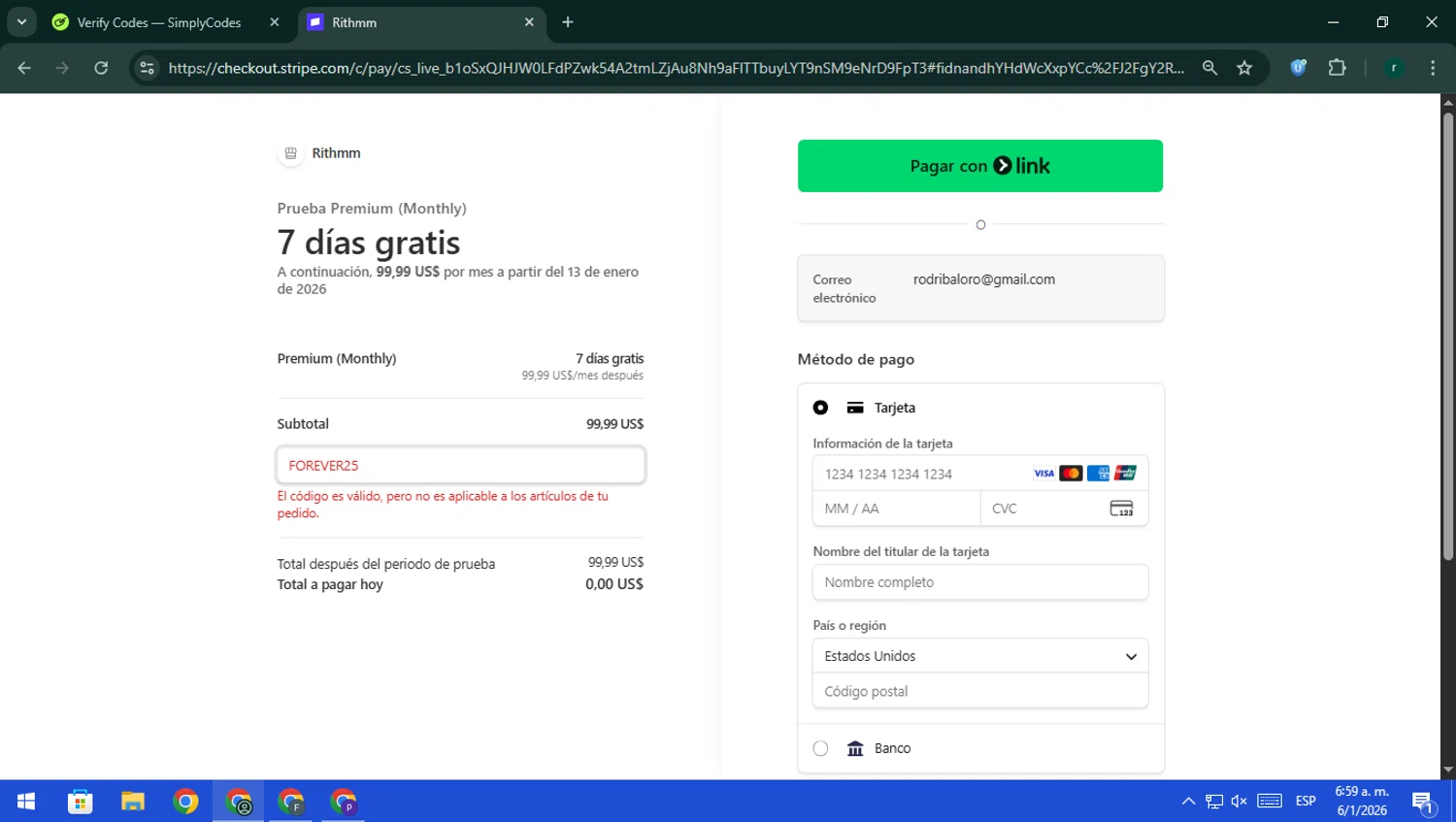Click the Rithmm merchant logo icon

[290, 153]
